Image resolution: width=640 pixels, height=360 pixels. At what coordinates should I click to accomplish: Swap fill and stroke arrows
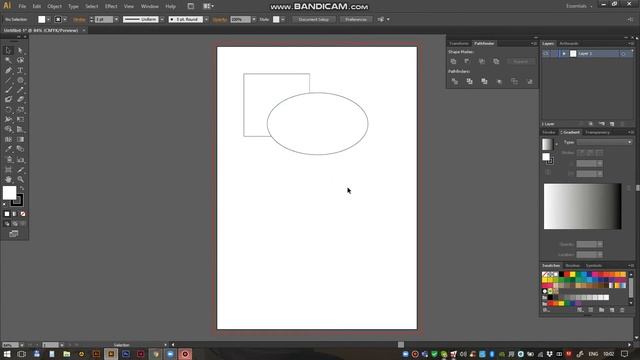point(22,188)
